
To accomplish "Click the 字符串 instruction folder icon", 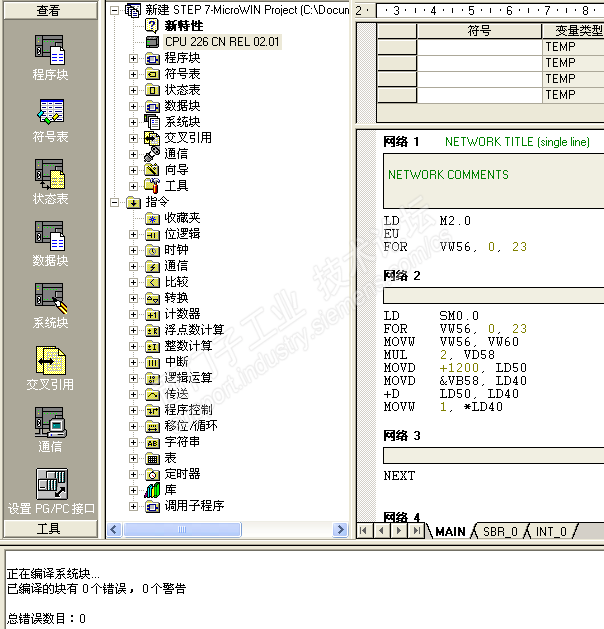I will [152, 442].
